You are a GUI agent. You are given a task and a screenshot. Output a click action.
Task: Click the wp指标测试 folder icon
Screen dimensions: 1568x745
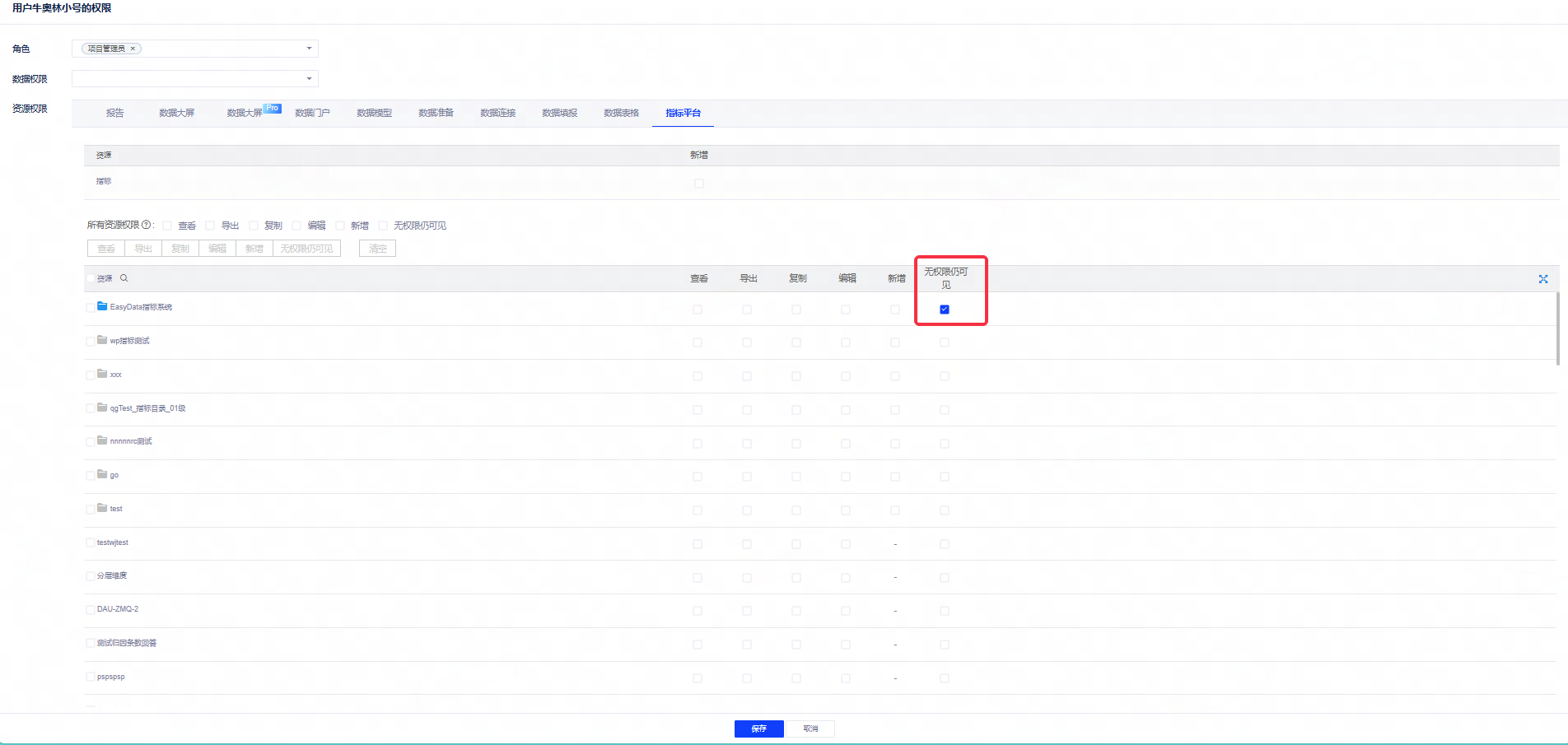102,340
